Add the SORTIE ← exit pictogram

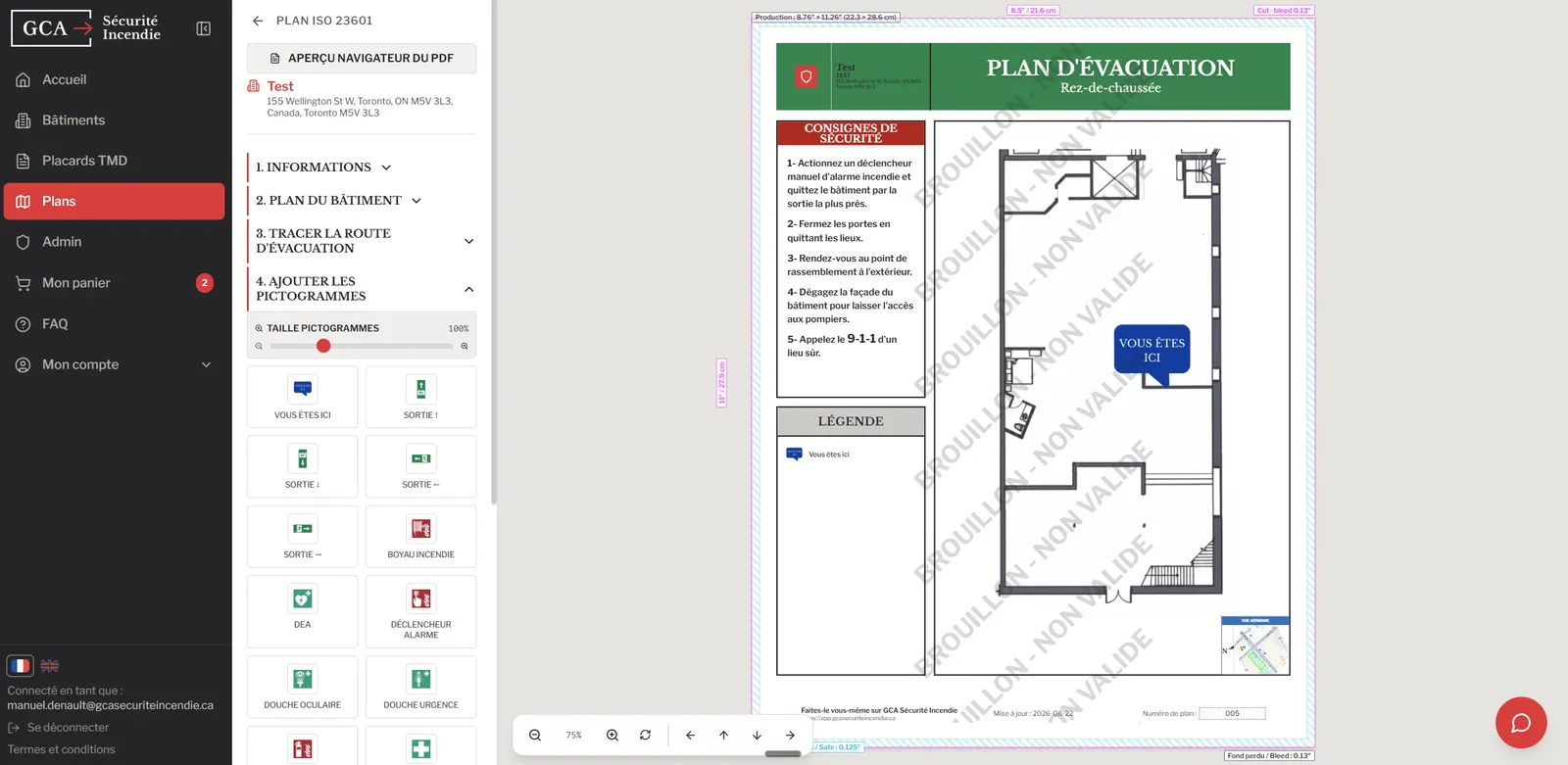pos(421,466)
